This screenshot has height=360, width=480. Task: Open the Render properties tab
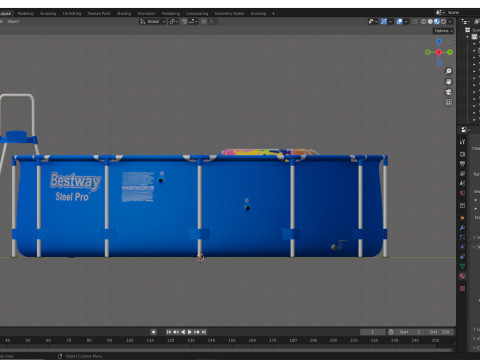click(462, 154)
